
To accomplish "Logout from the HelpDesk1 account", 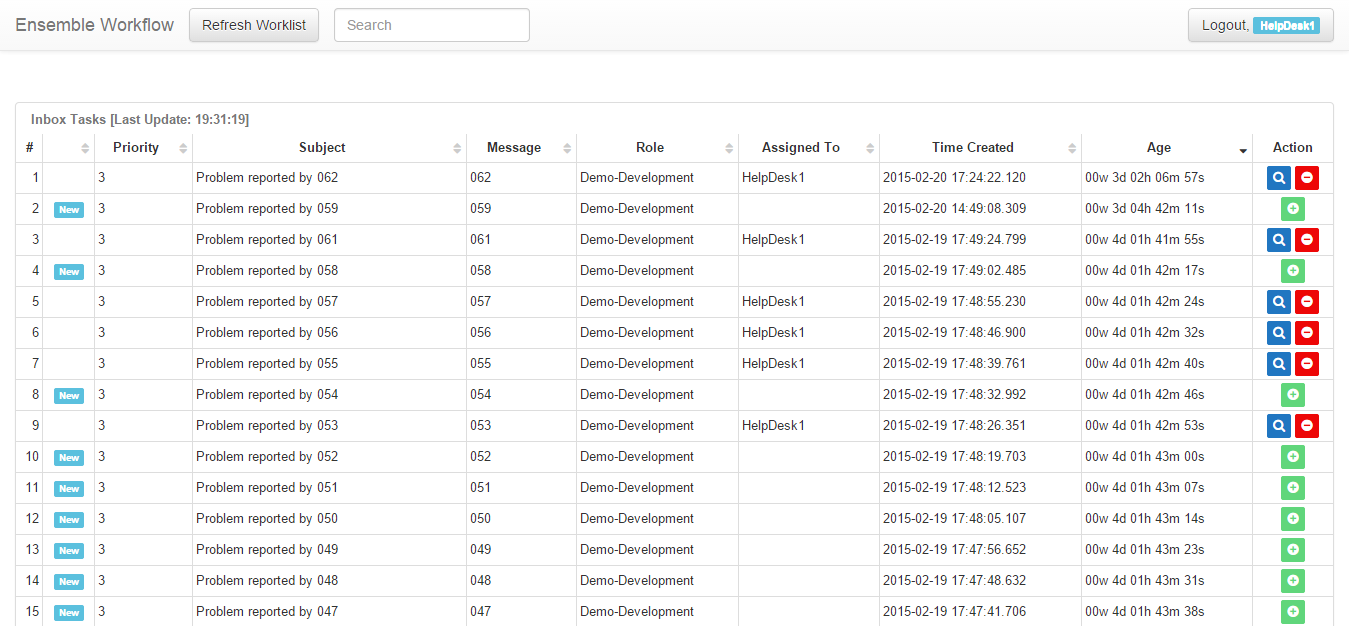I will (x=1260, y=24).
